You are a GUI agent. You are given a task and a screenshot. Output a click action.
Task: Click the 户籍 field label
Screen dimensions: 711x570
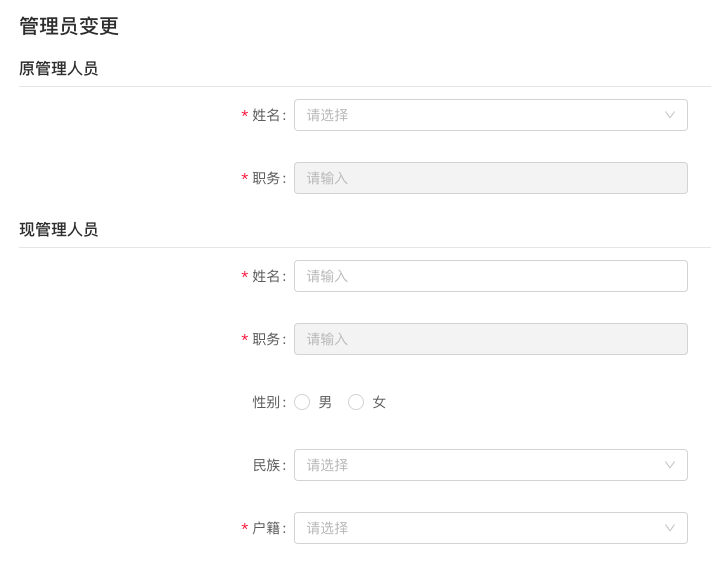point(266,528)
